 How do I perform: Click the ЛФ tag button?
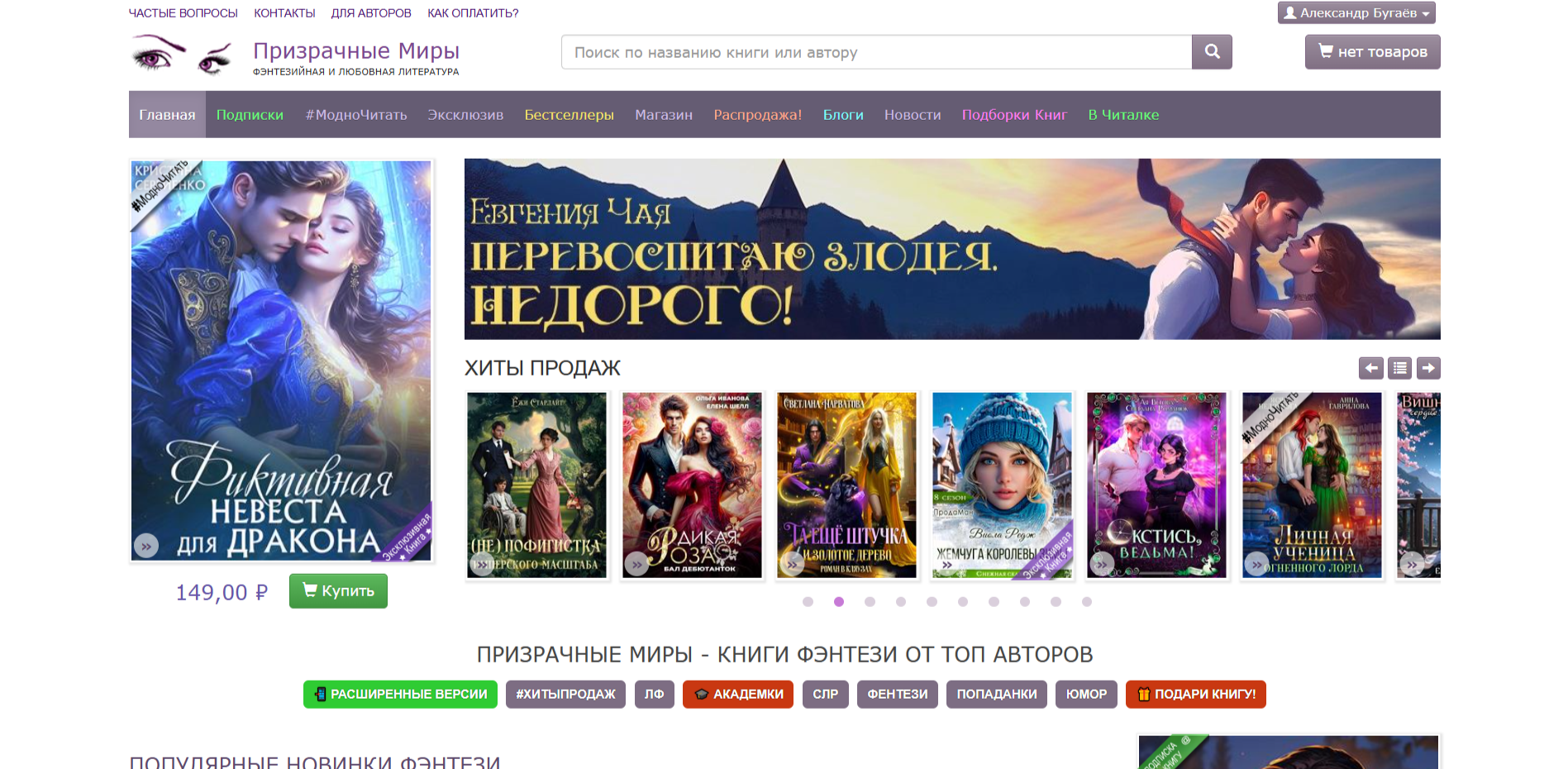[654, 694]
